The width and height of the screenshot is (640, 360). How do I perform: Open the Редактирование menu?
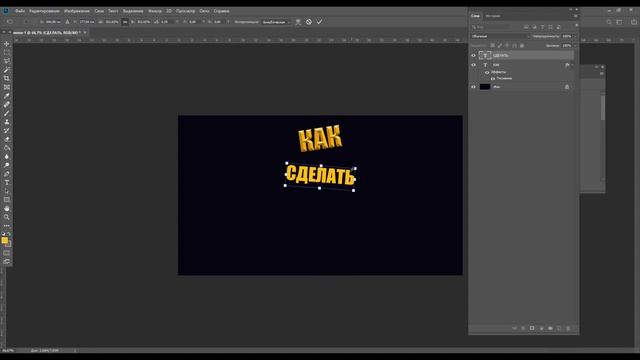44,11
